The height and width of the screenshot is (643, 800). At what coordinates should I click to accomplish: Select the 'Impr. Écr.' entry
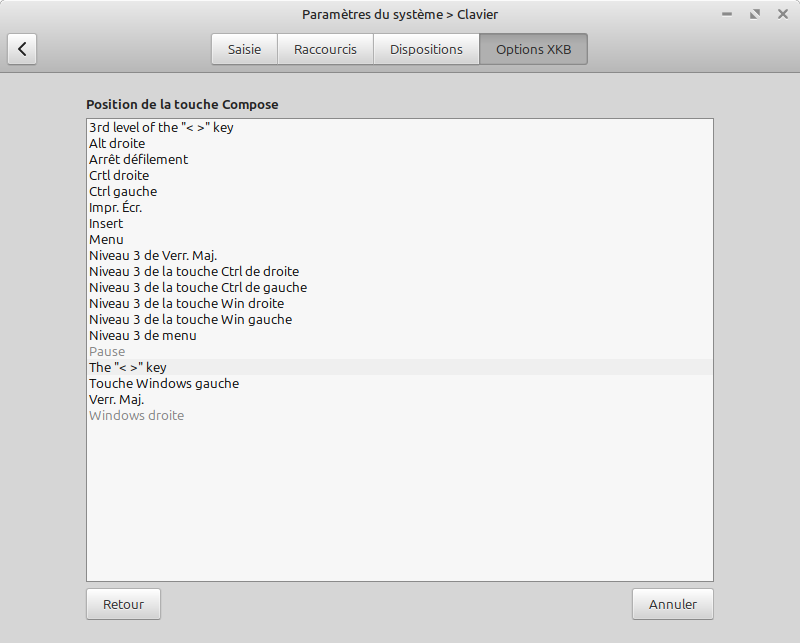pyautogui.click(x=116, y=208)
